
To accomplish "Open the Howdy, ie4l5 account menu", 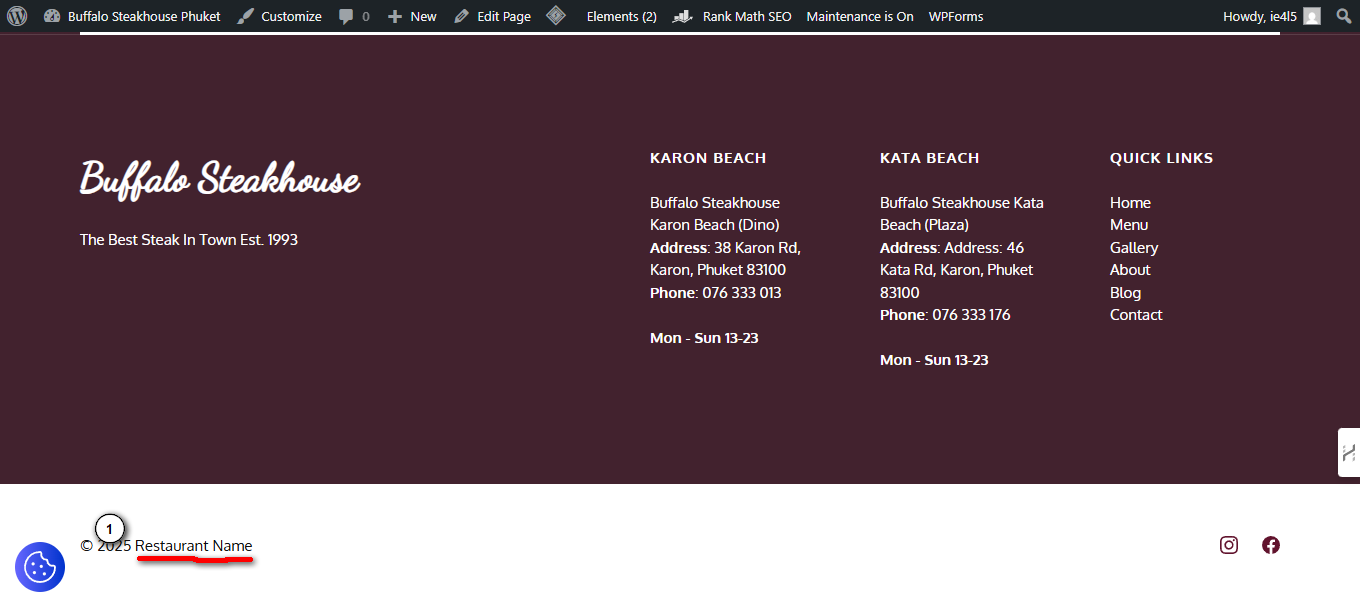I will point(1272,16).
